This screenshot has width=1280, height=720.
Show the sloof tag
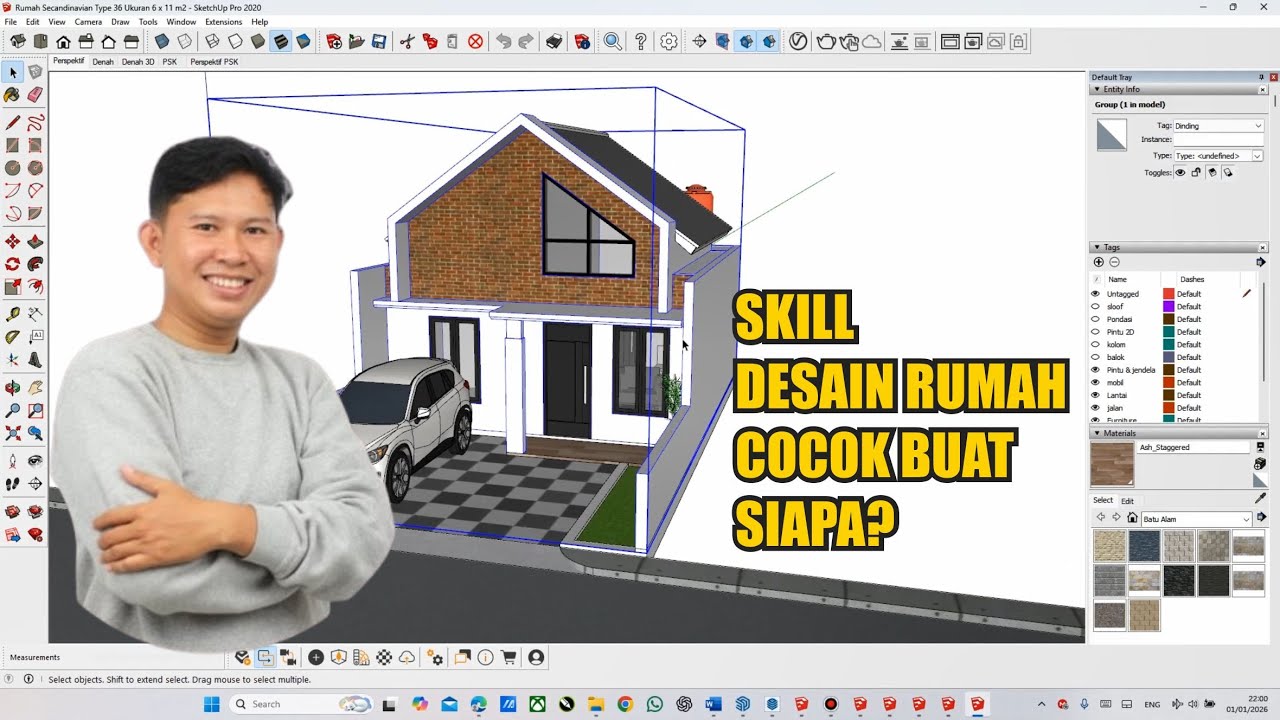point(1096,307)
